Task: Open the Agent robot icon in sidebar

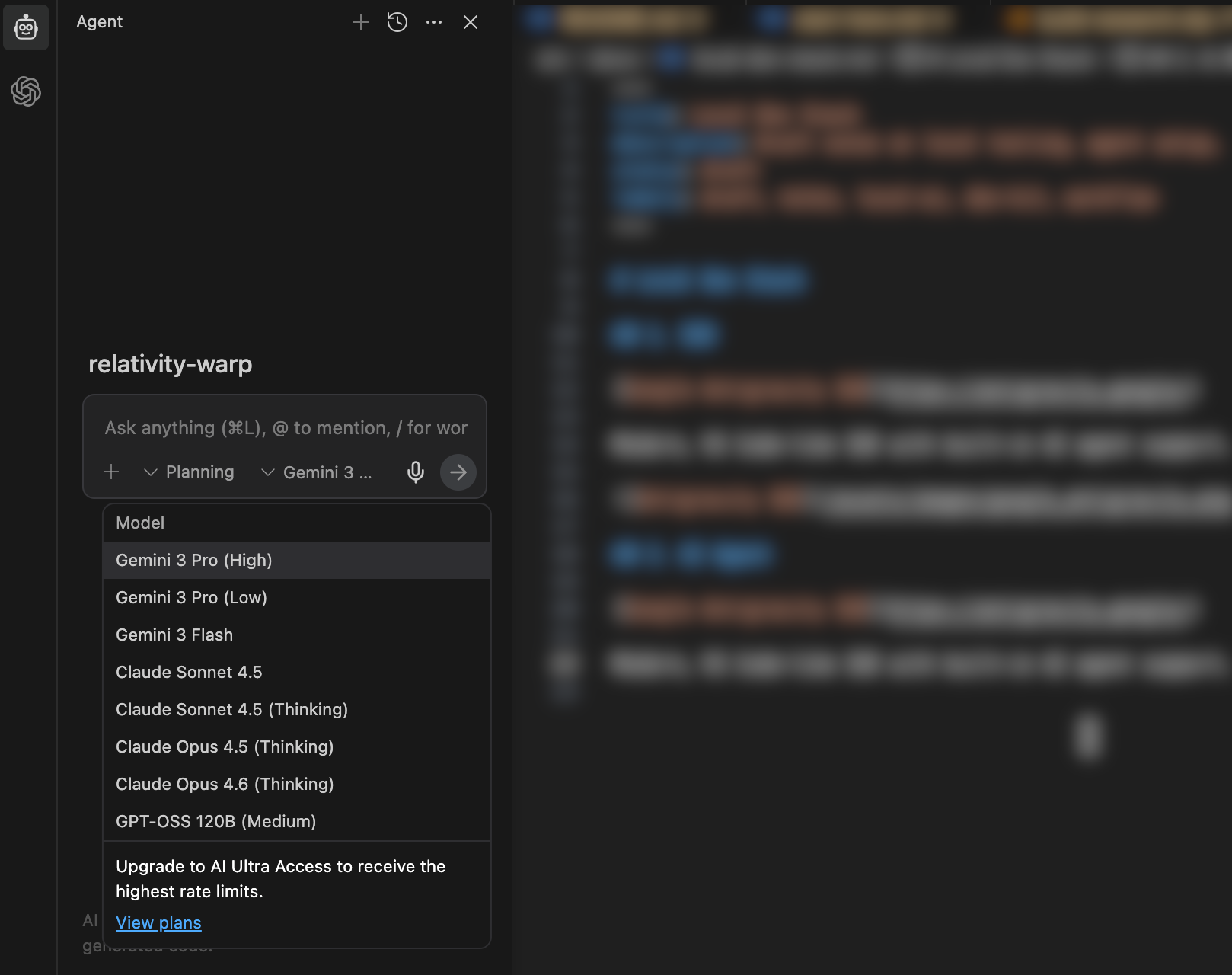Action: (x=26, y=27)
